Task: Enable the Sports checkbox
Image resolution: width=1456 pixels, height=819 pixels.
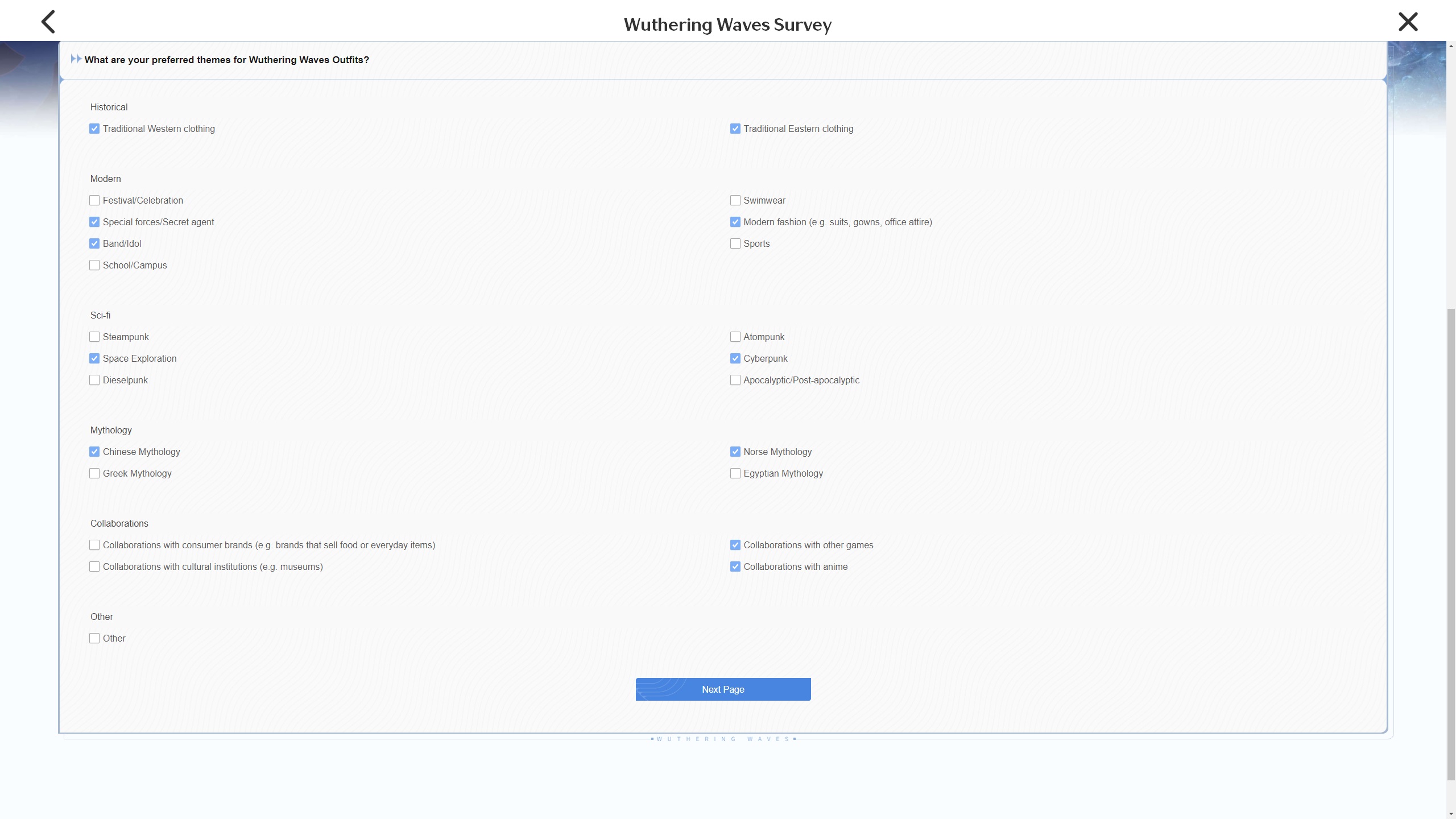Action: click(735, 244)
